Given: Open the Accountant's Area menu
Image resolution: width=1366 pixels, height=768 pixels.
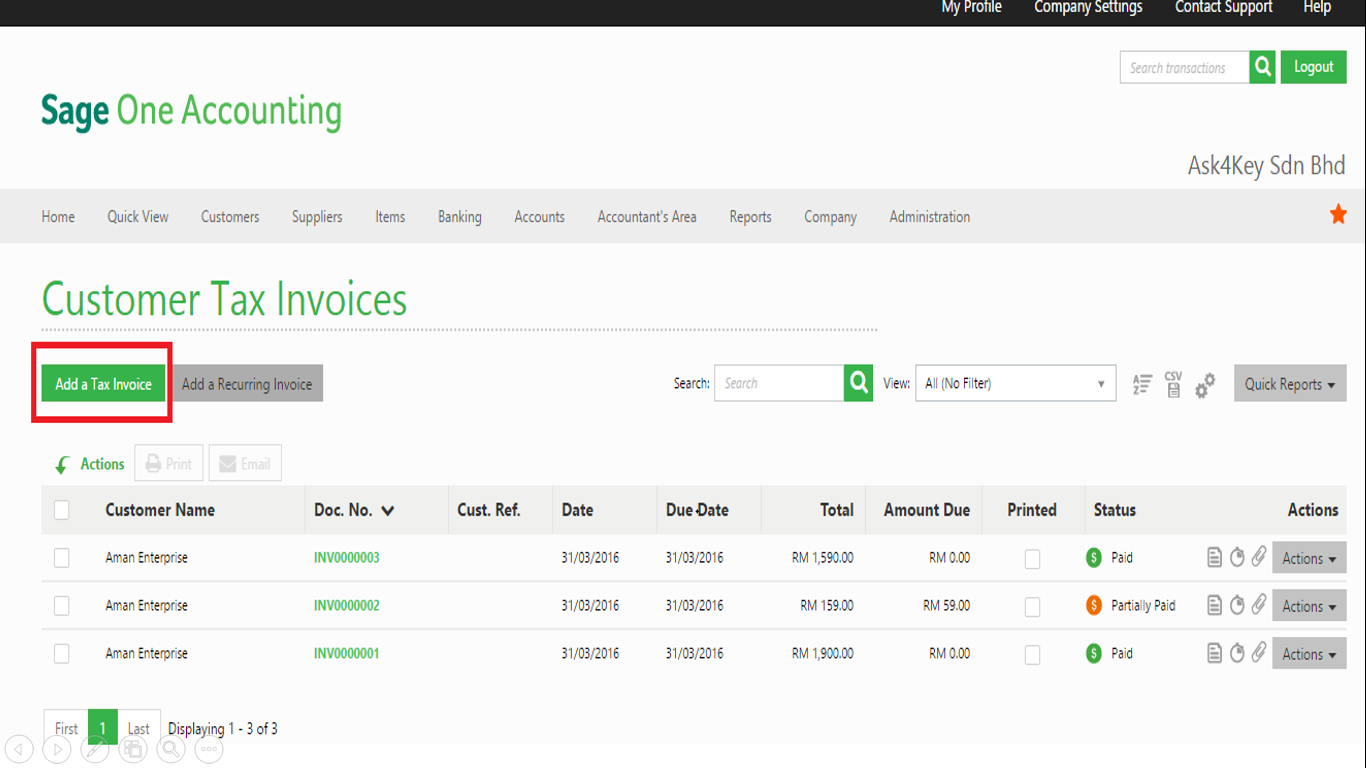Looking at the screenshot, I should pos(647,216).
